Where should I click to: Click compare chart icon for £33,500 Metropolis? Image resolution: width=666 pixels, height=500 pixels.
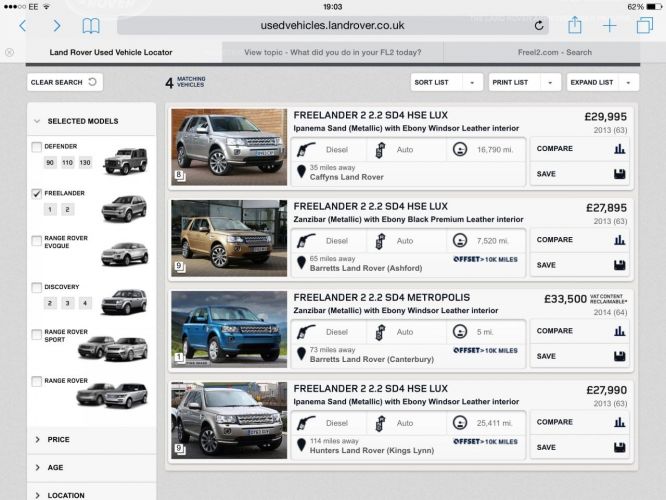620,331
